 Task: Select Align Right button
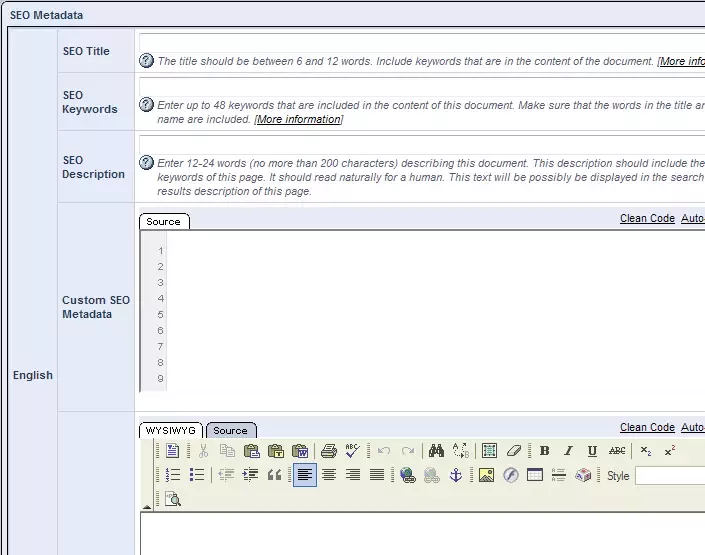(353, 475)
